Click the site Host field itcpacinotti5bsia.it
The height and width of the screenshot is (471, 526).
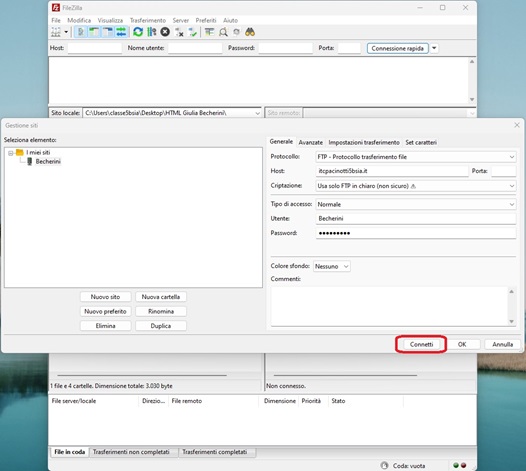pos(392,171)
